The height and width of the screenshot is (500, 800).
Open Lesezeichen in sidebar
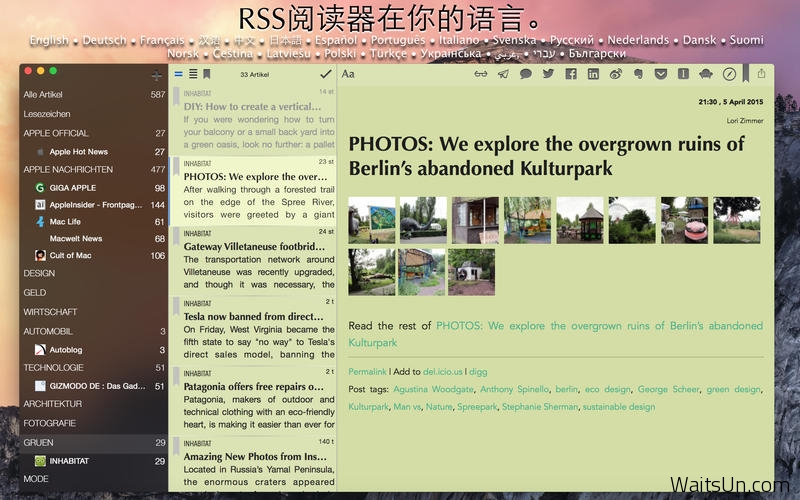(94, 114)
